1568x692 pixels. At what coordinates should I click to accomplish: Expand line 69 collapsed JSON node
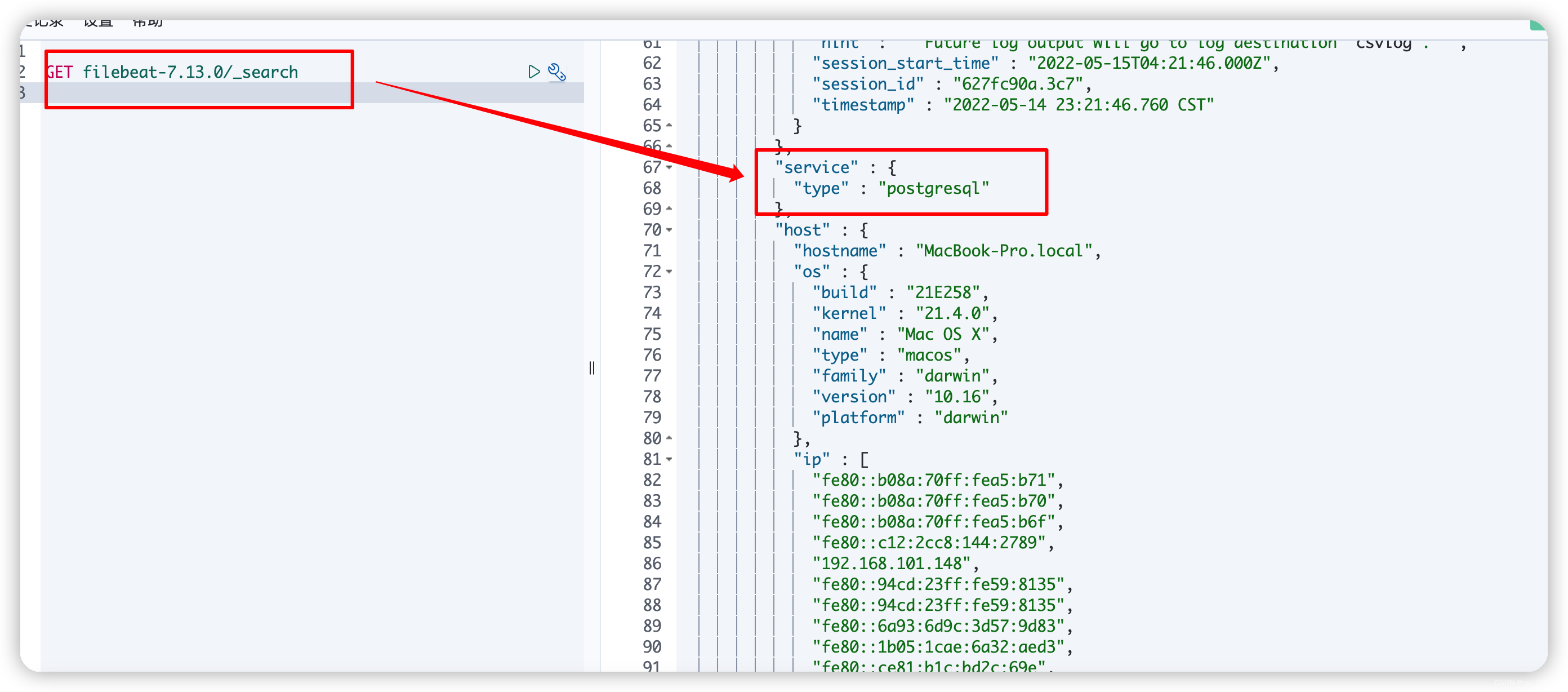[x=672, y=208]
